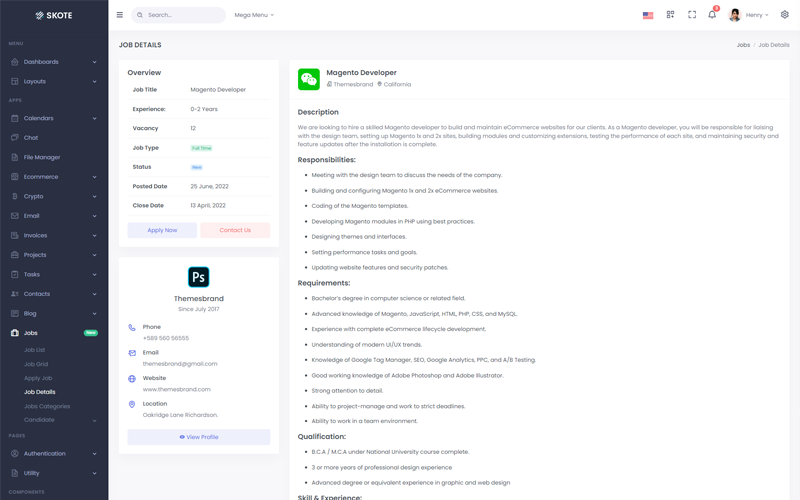Open the settings gear icon
The height and width of the screenshot is (500, 800).
[x=785, y=15]
